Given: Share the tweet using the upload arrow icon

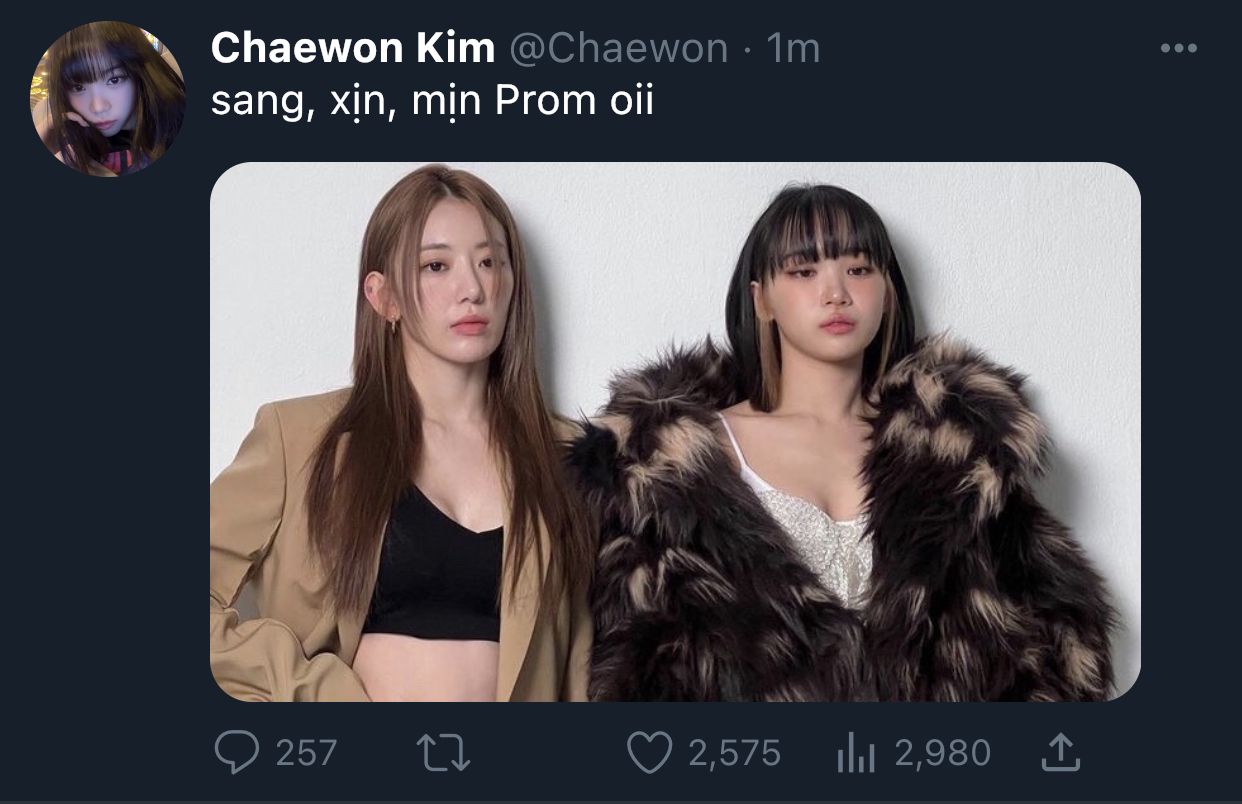Looking at the screenshot, I should [x=1060, y=752].
